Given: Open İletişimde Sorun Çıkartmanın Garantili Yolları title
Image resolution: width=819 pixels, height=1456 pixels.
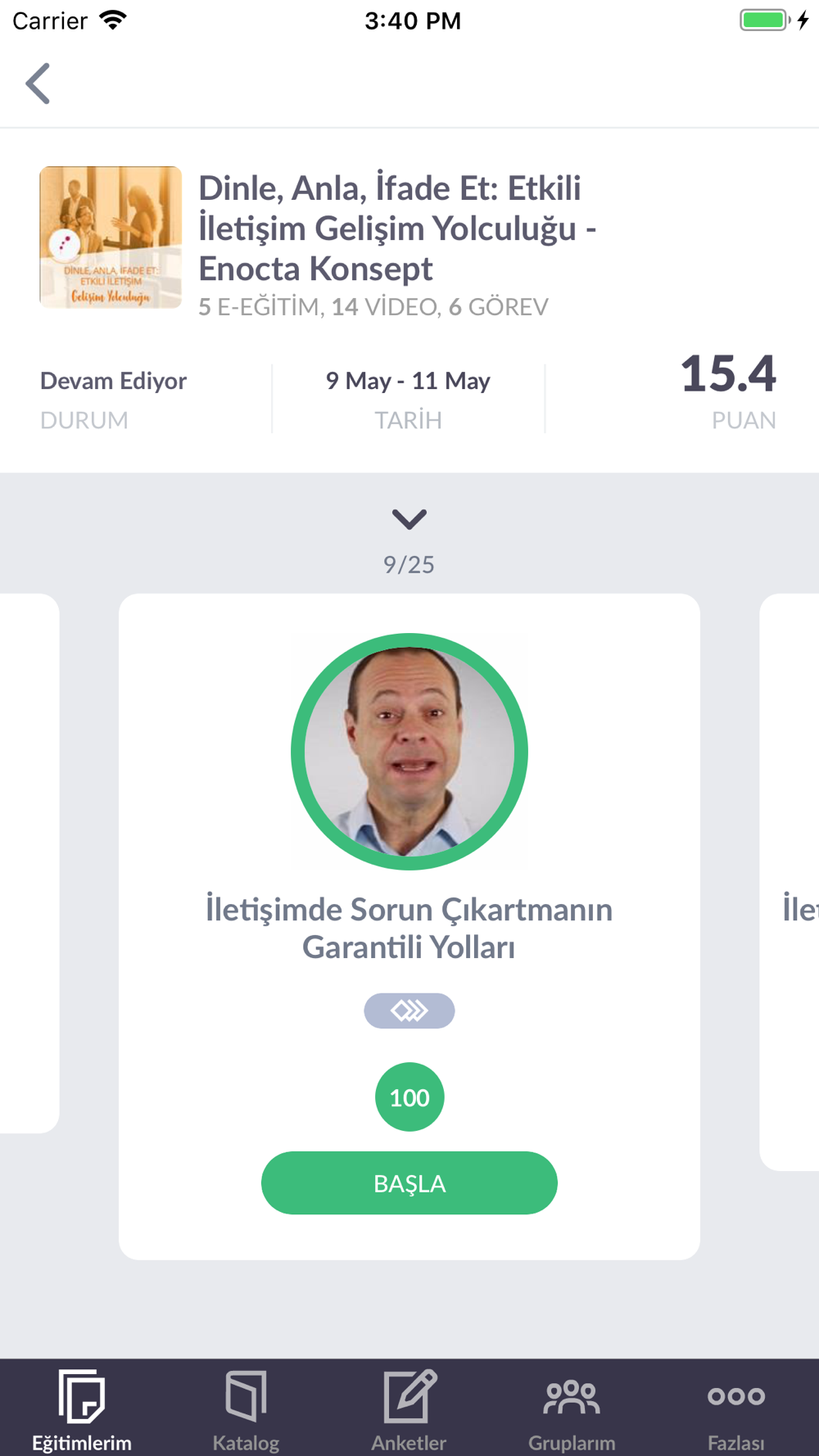Looking at the screenshot, I should [x=409, y=928].
